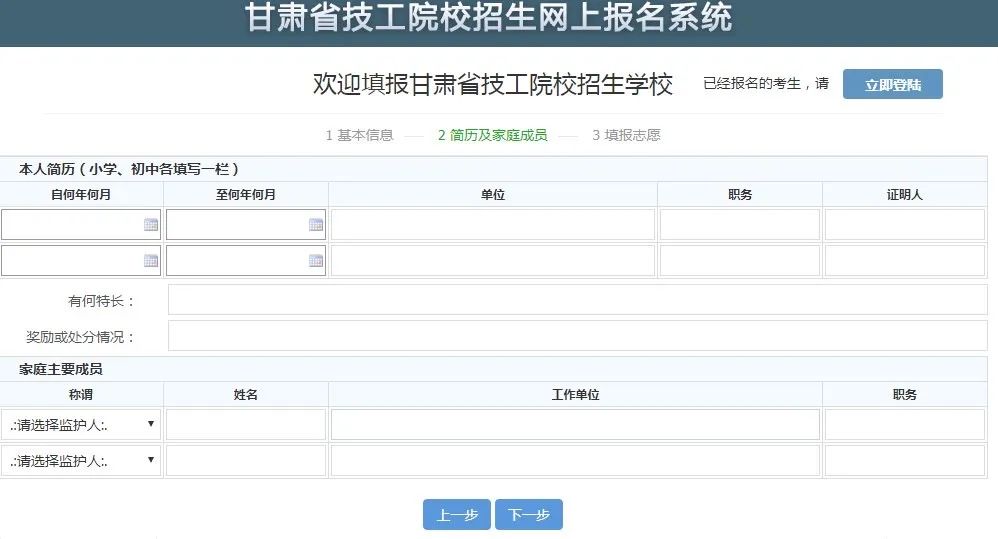998x539 pixels.
Task: Click first row 单位 input field
Action: coord(493,225)
